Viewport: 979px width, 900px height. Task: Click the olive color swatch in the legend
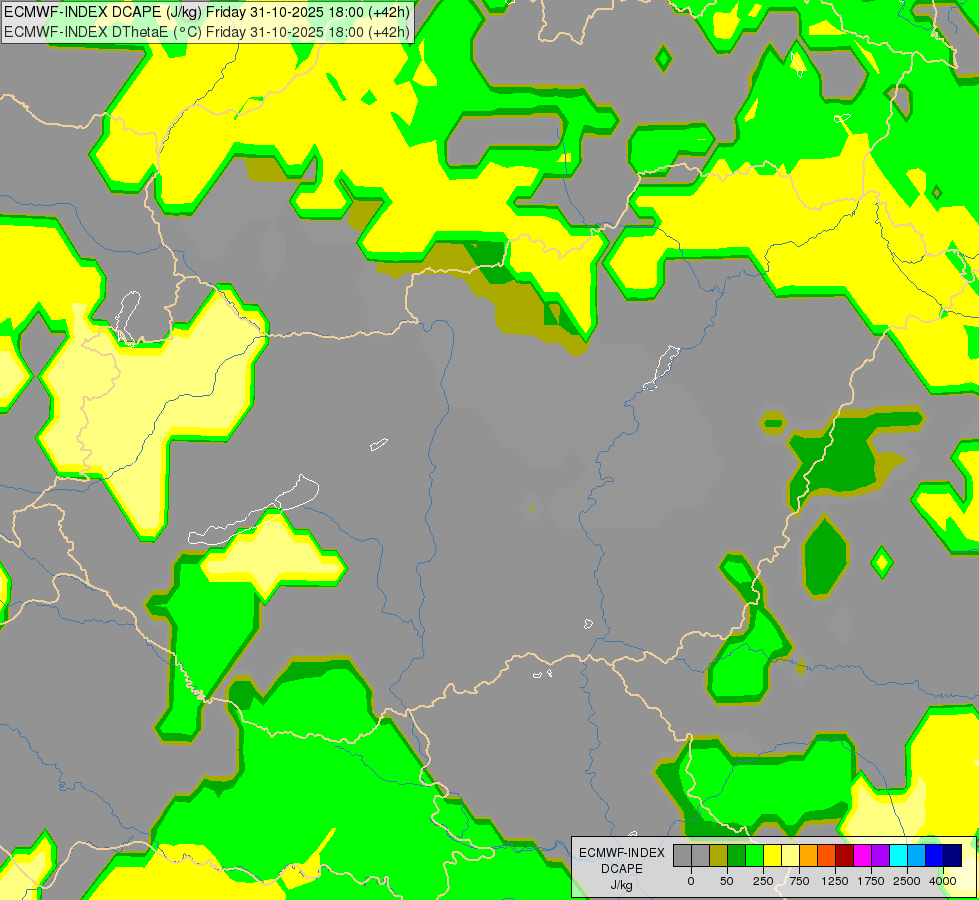[x=719, y=855]
